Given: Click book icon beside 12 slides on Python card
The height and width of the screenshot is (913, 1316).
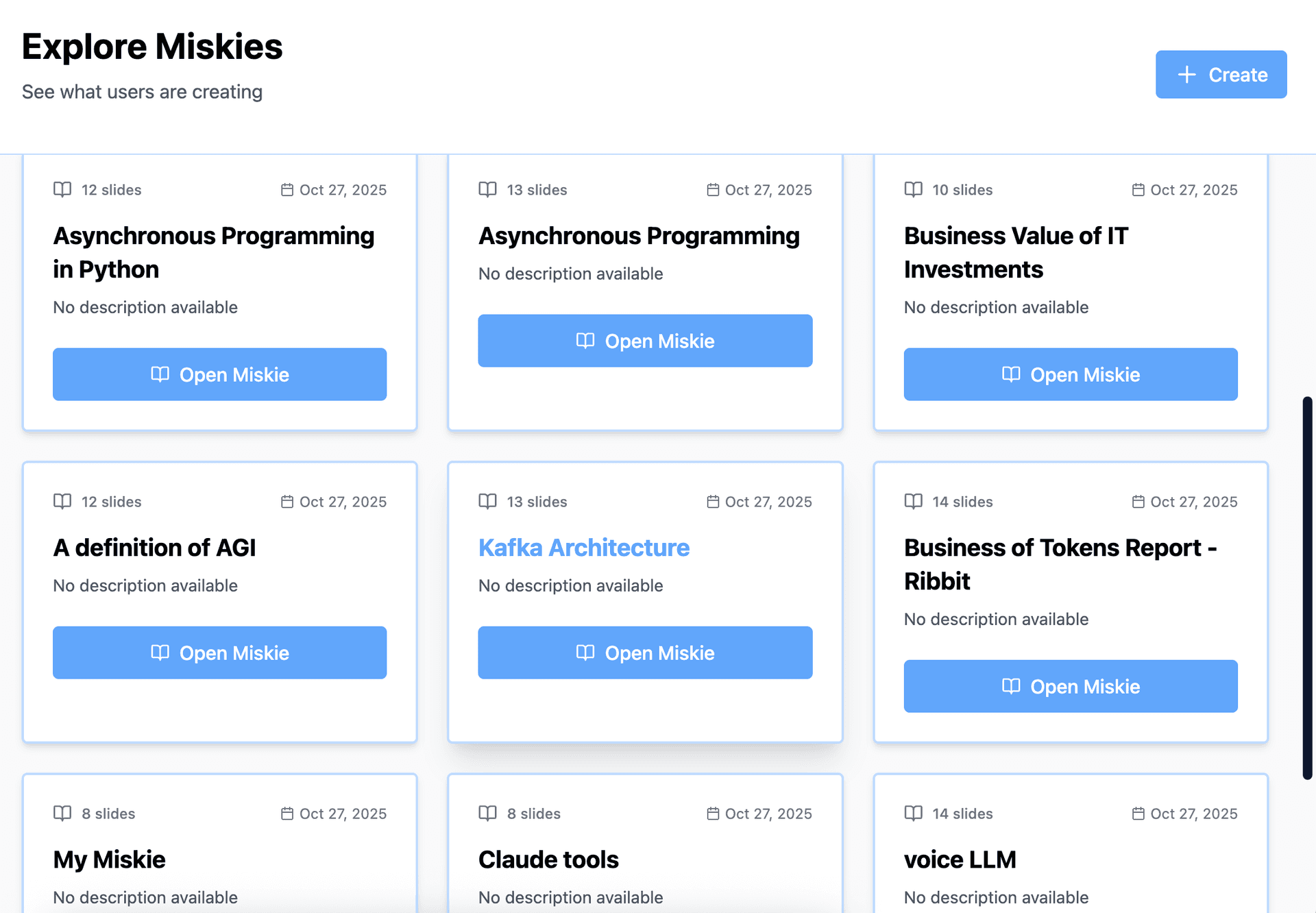Looking at the screenshot, I should (62, 190).
